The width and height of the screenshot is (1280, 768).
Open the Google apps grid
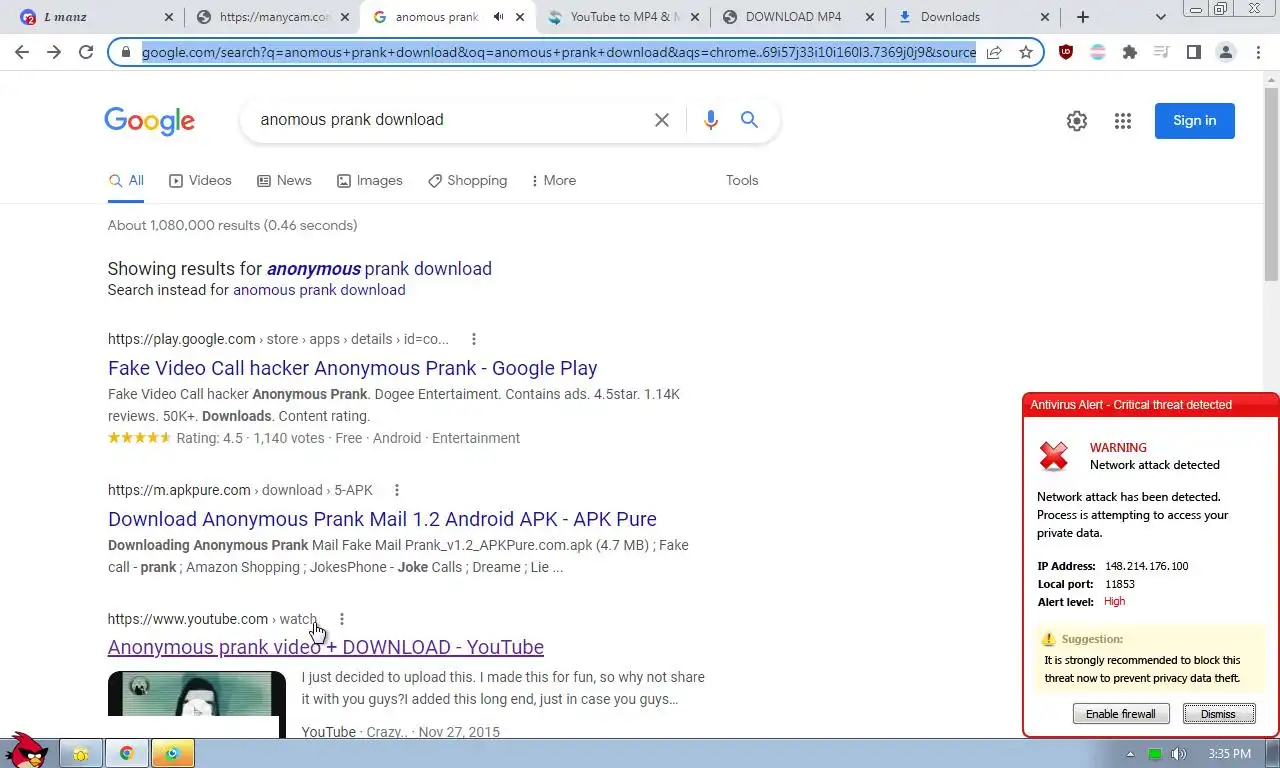point(1123,121)
